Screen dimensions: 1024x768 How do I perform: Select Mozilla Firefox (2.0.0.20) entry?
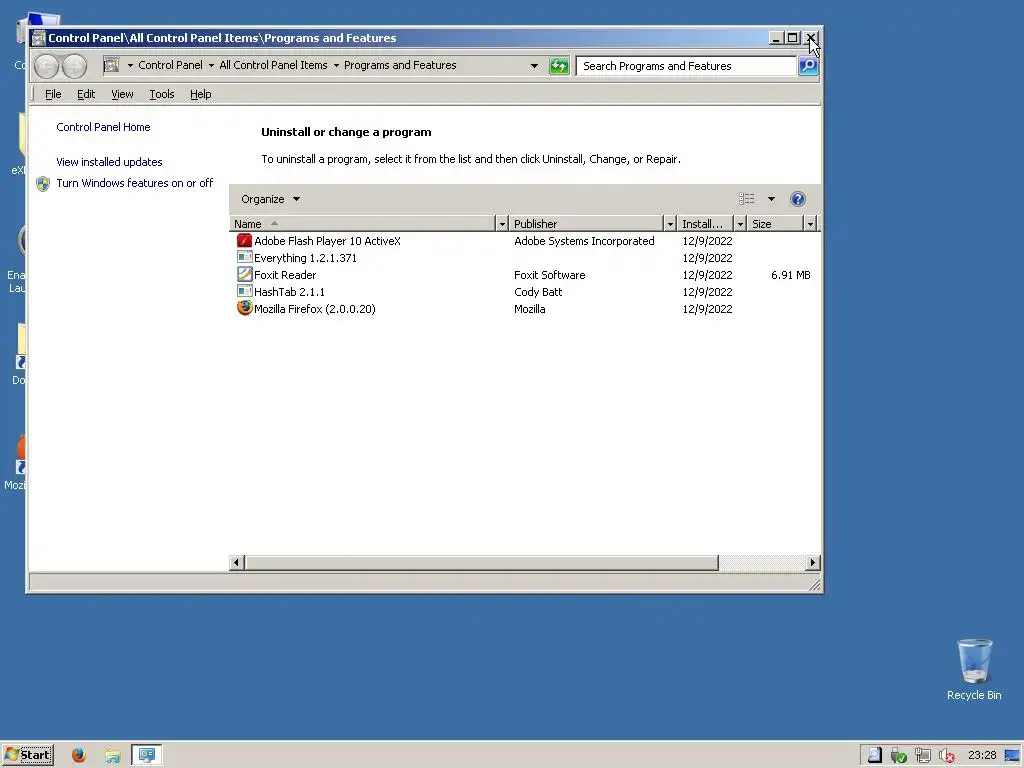pyautogui.click(x=315, y=309)
